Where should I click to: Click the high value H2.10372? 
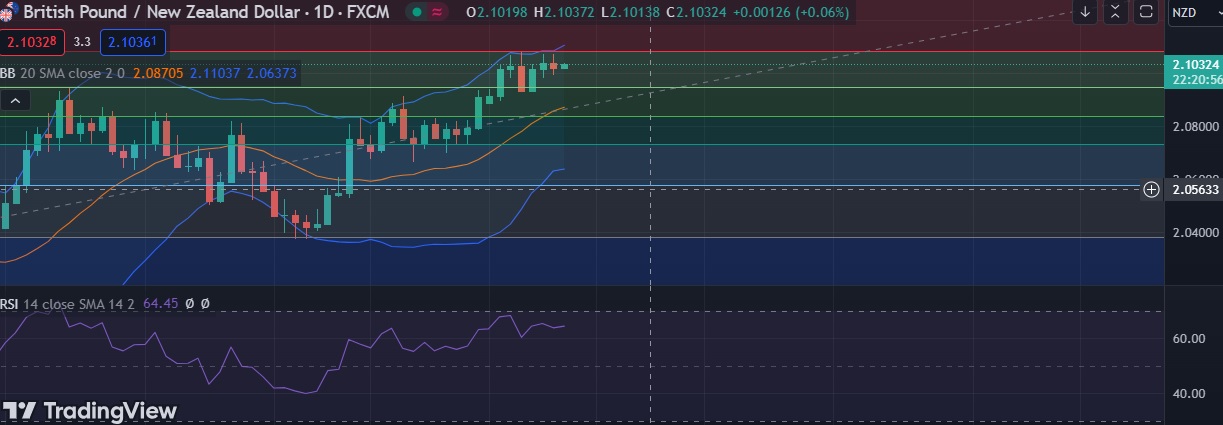[566, 12]
